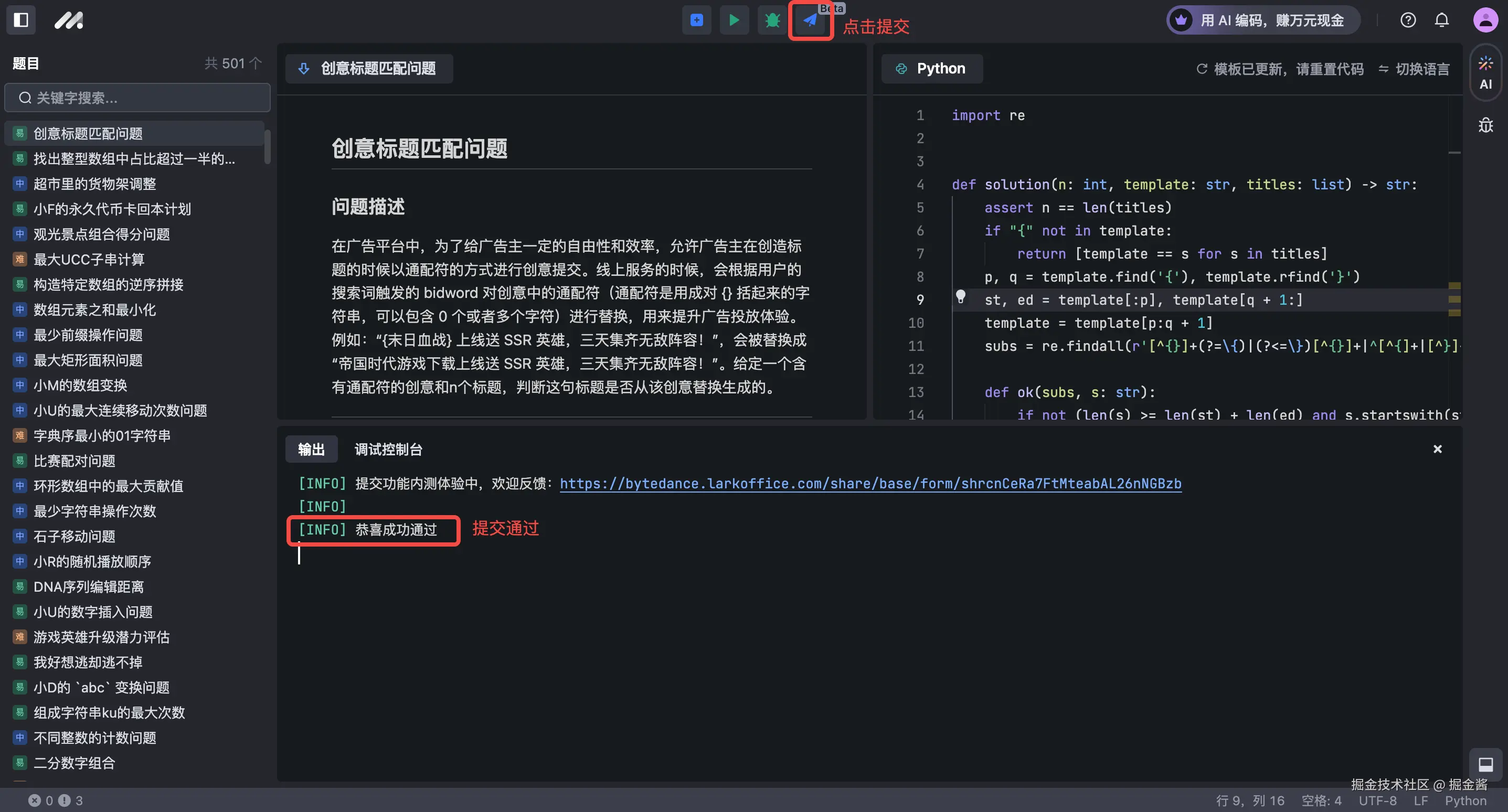Open the help question mark icon
Image resolution: width=1508 pixels, height=812 pixels.
click(x=1408, y=20)
